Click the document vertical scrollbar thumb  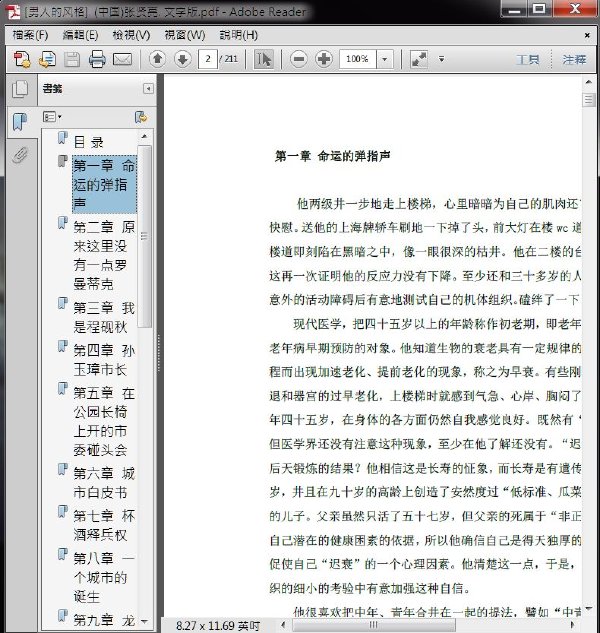pyautogui.click(x=588, y=100)
